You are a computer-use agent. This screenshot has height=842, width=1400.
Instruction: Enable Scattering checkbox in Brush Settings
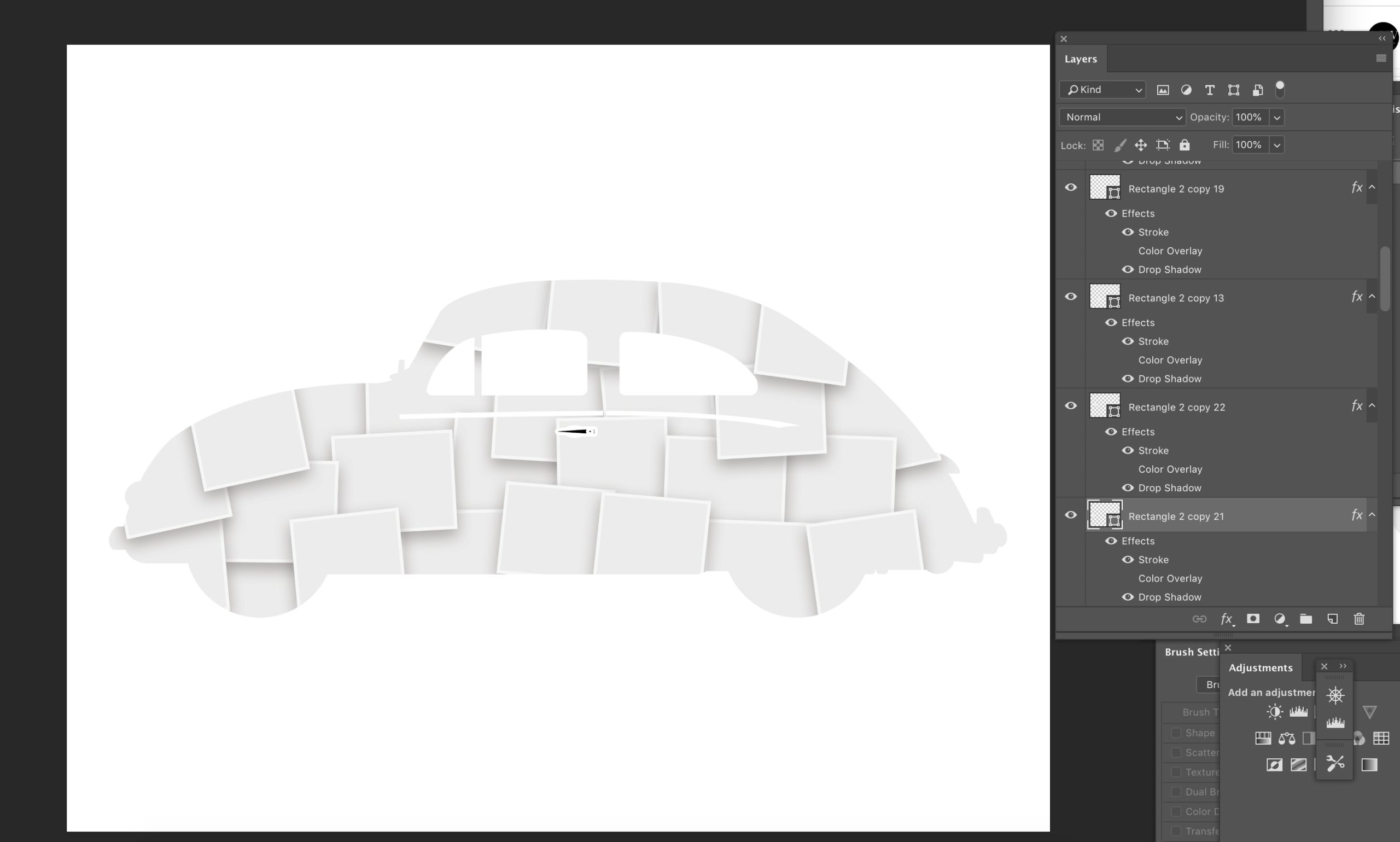click(x=1176, y=752)
